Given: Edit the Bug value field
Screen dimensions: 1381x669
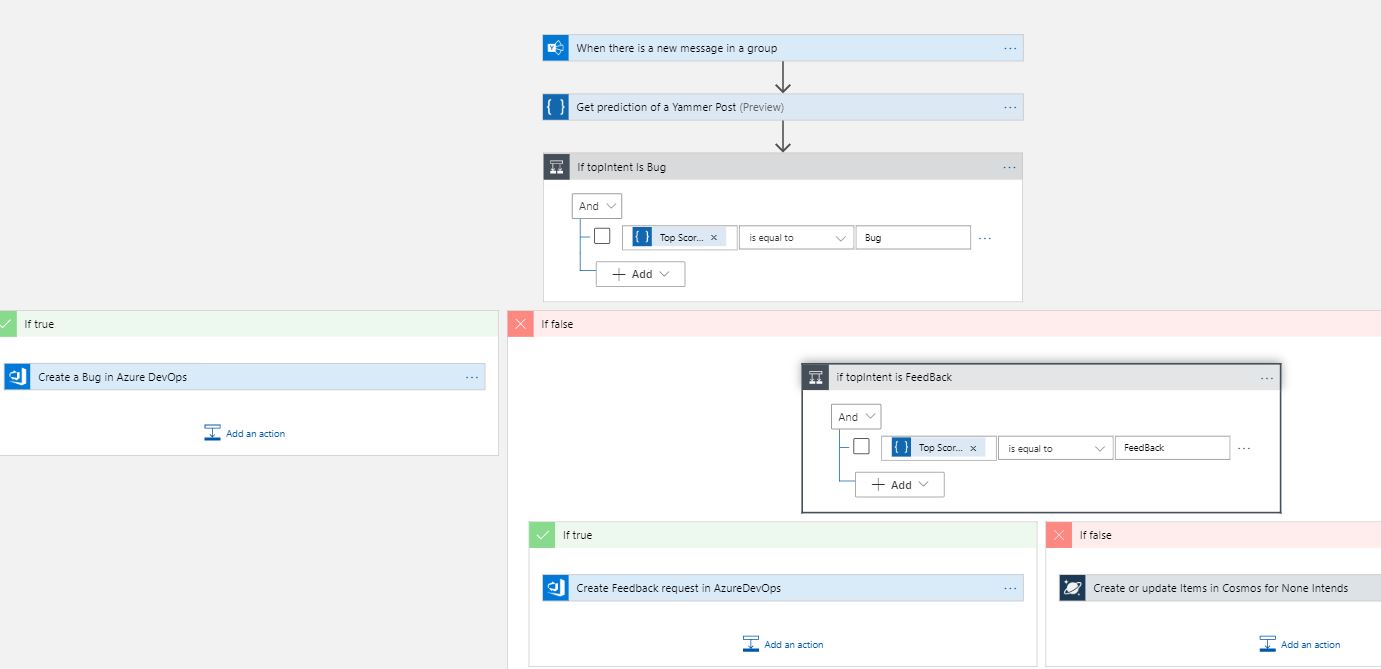Looking at the screenshot, I should tap(913, 238).
